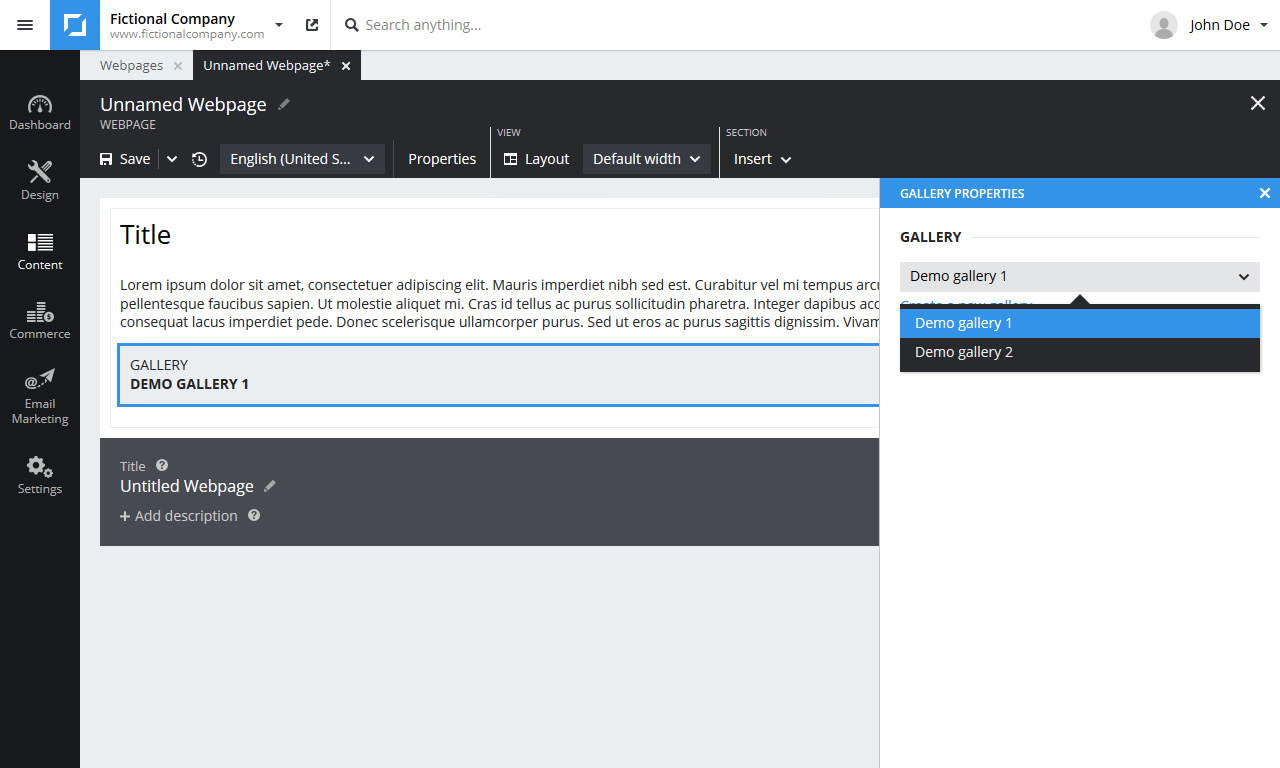This screenshot has height=768, width=1280.
Task: Click the revision history clock icon
Action: tap(200, 159)
